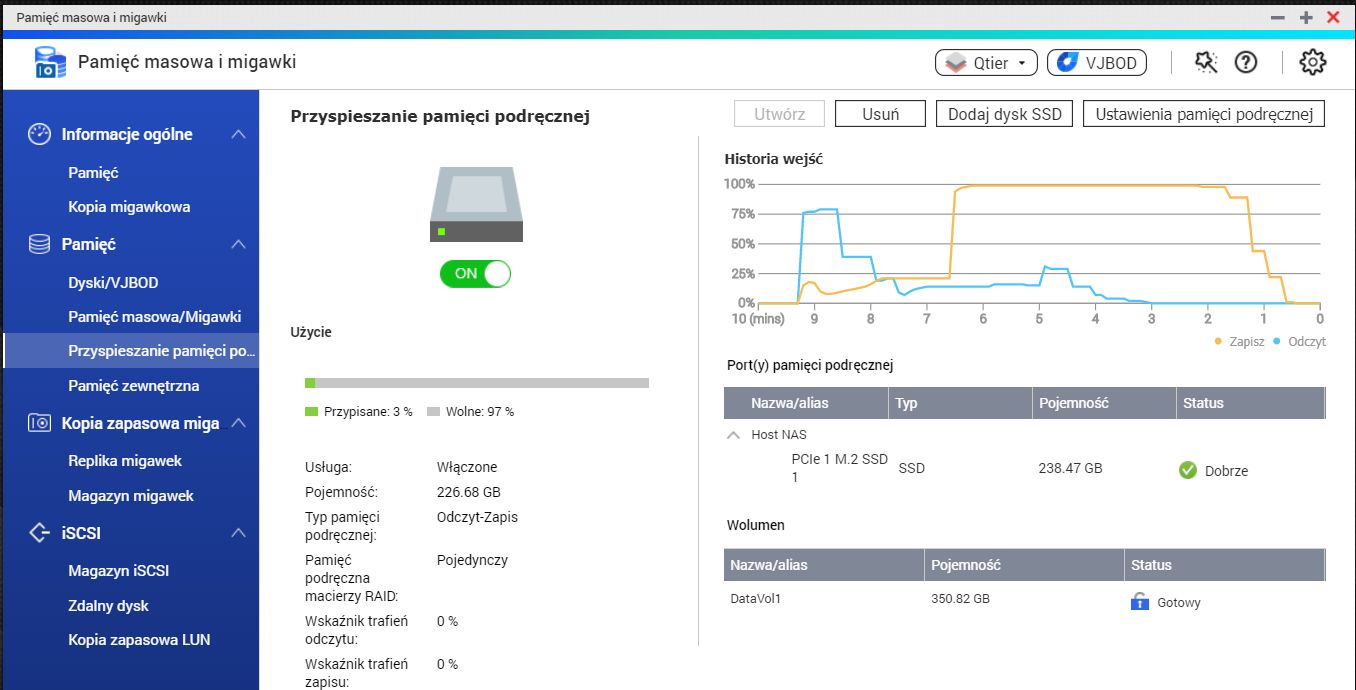Click the 238.47 GB capacity value
Image resolution: width=1356 pixels, height=690 pixels.
pos(1070,468)
